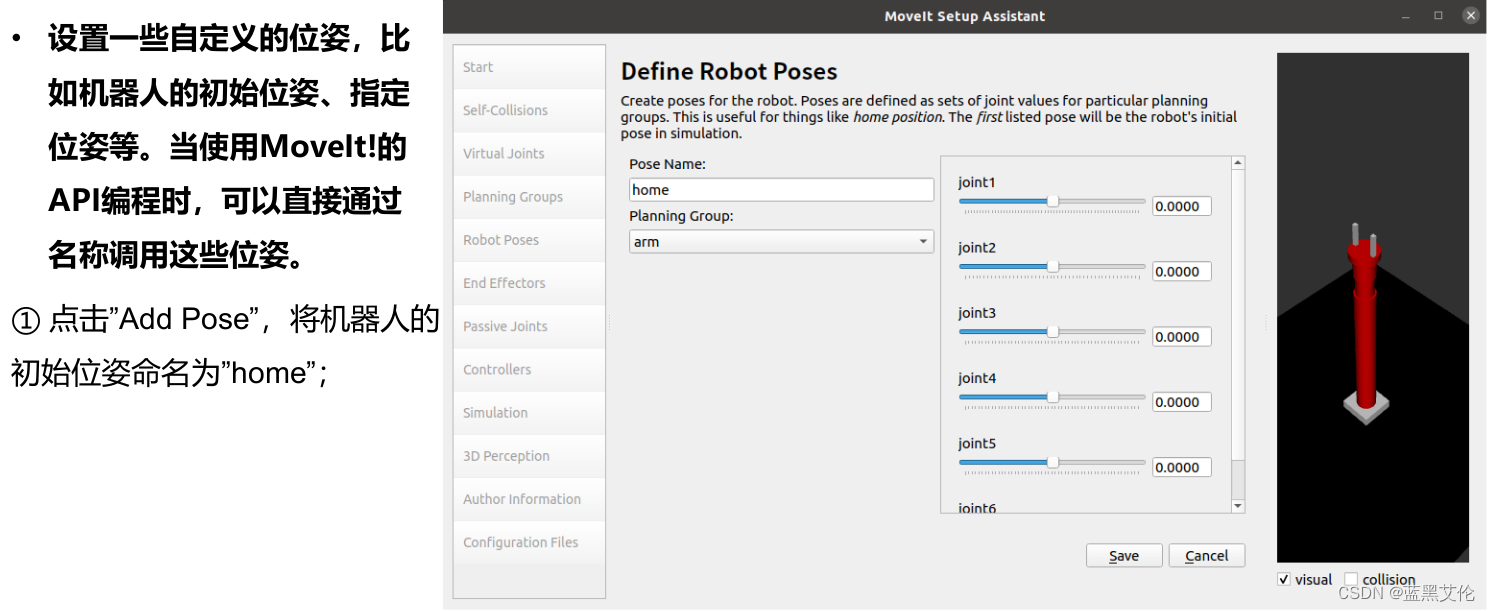The image size is (1490, 611).
Task: Toggle the visual checkbox
Action: tap(1284, 579)
